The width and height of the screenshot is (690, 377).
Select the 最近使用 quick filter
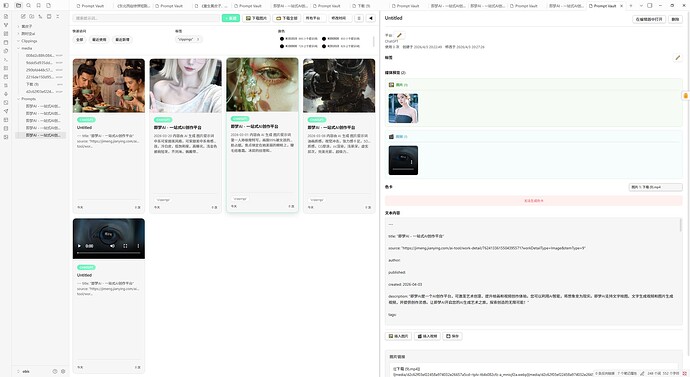[99, 40]
